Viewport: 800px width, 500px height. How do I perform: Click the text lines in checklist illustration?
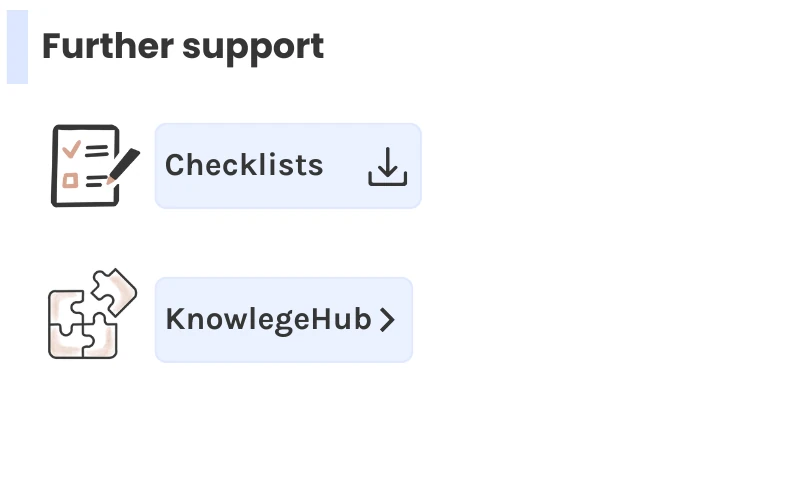click(97, 150)
